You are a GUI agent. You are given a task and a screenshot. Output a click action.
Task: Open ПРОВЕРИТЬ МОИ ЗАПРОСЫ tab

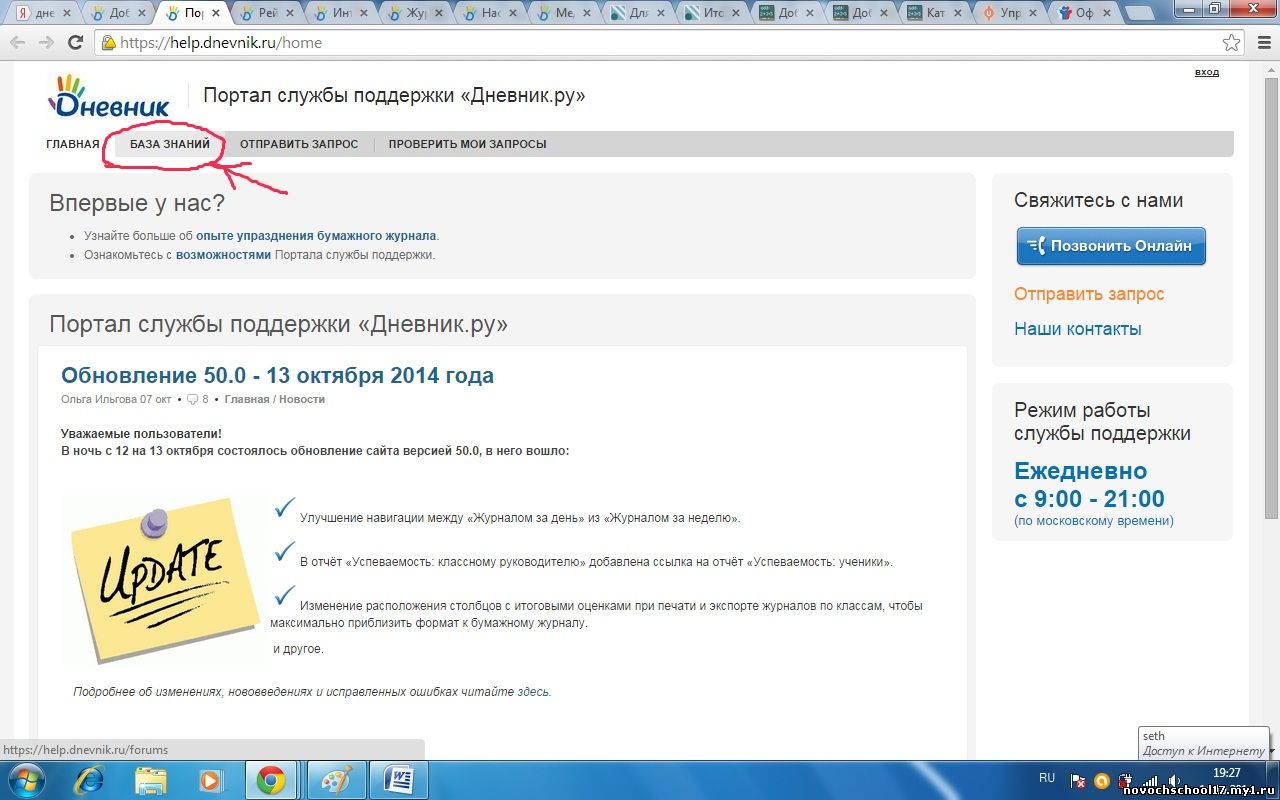(x=467, y=144)
